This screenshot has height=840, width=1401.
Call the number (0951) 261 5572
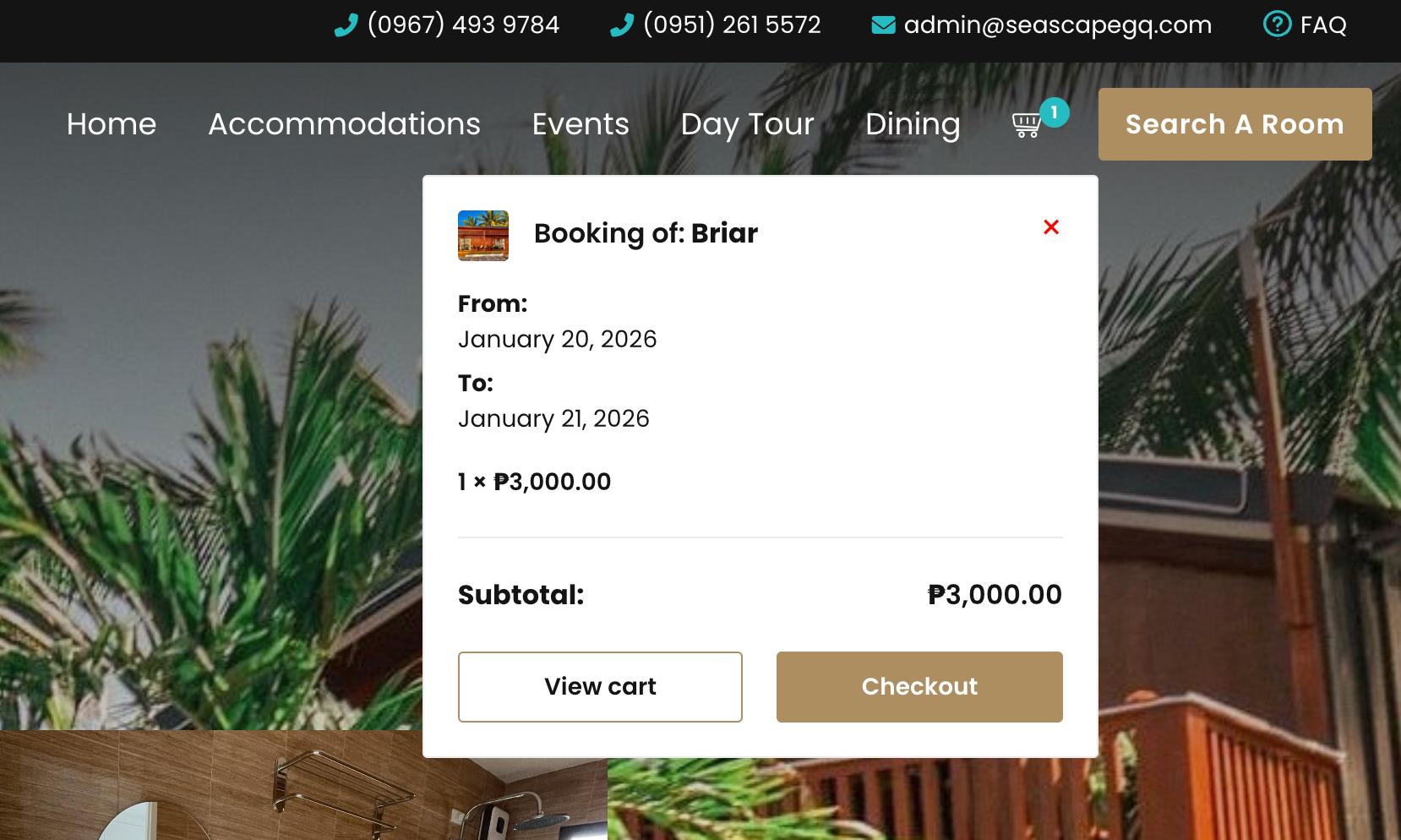point(732,25)
